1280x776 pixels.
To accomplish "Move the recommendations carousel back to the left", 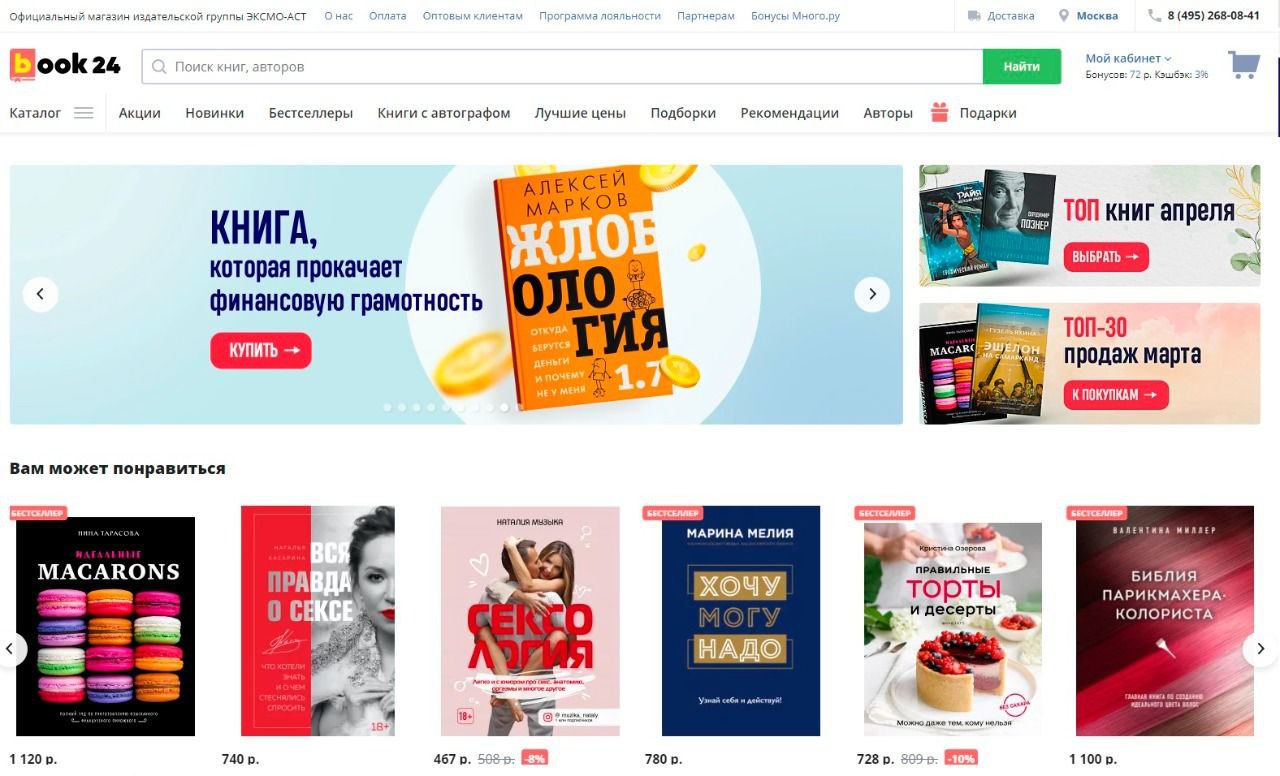I will (x=10, y=649).
